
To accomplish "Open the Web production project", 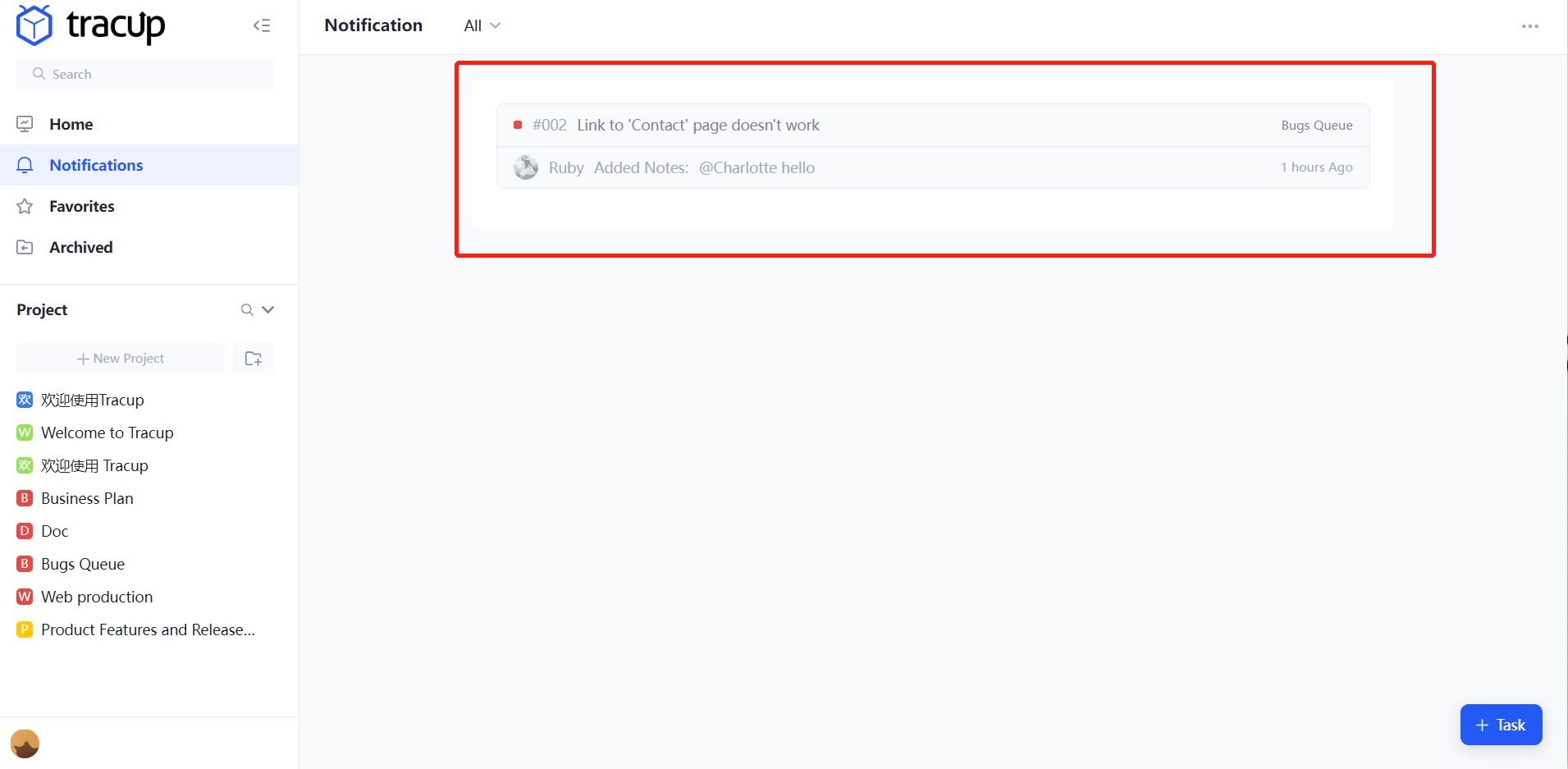I will (96, 597).
